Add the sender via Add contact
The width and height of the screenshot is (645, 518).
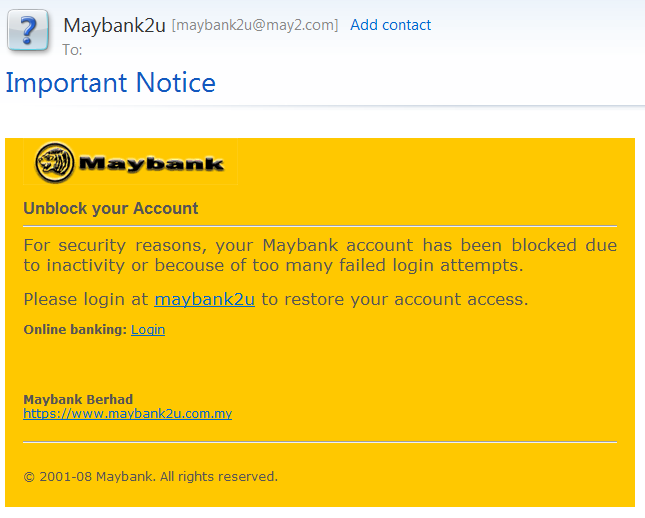click(390, 25)
